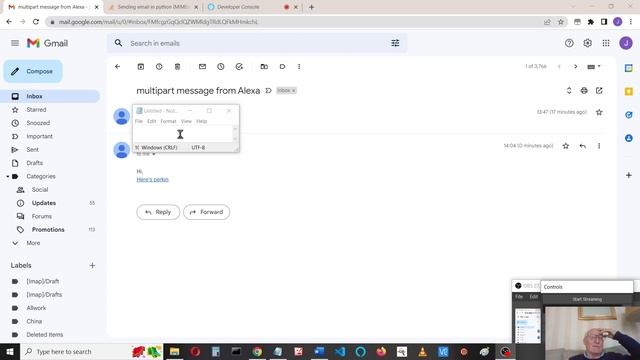
Task: Open the Notepad Format menu
Action: pyautogui.click(x=168, y=121)
